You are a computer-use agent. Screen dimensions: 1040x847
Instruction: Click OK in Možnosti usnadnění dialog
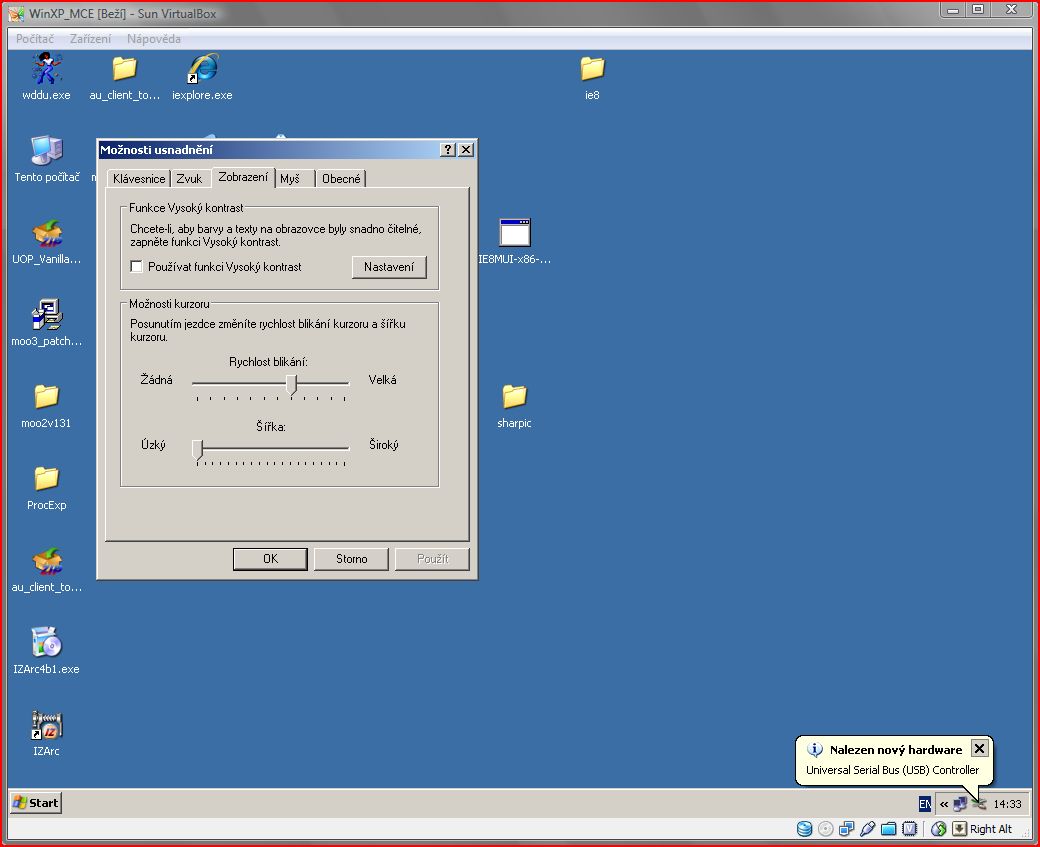pyautogui.click(x=270, y=558)
